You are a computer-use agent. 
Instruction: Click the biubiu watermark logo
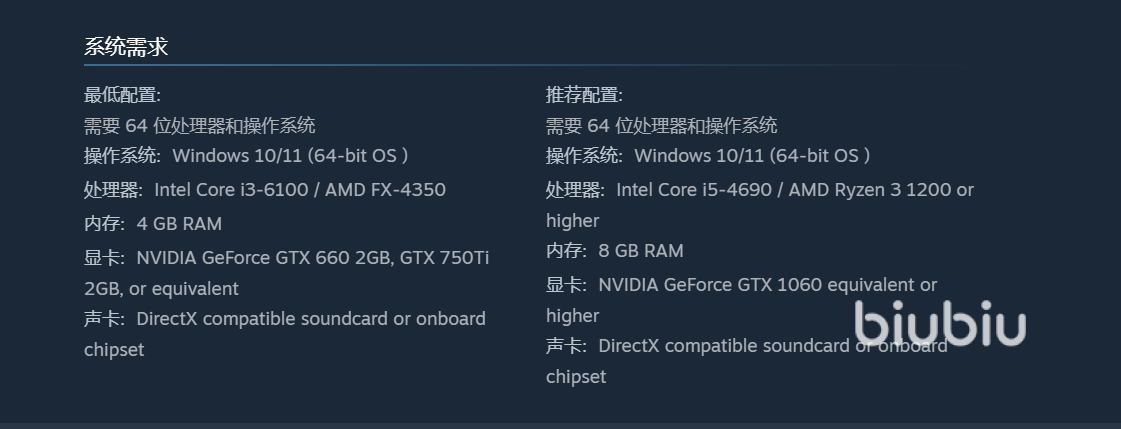click(940, 323)
